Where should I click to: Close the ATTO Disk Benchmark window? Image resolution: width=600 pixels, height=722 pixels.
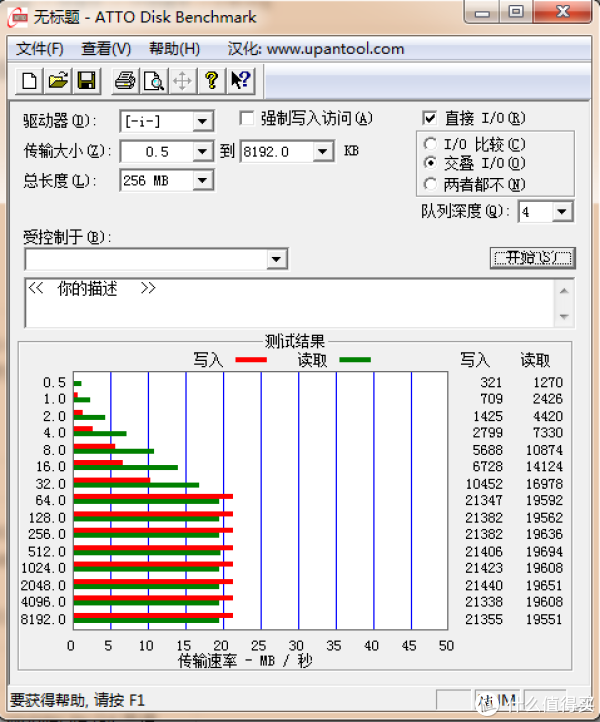click(x=562, y=12)
